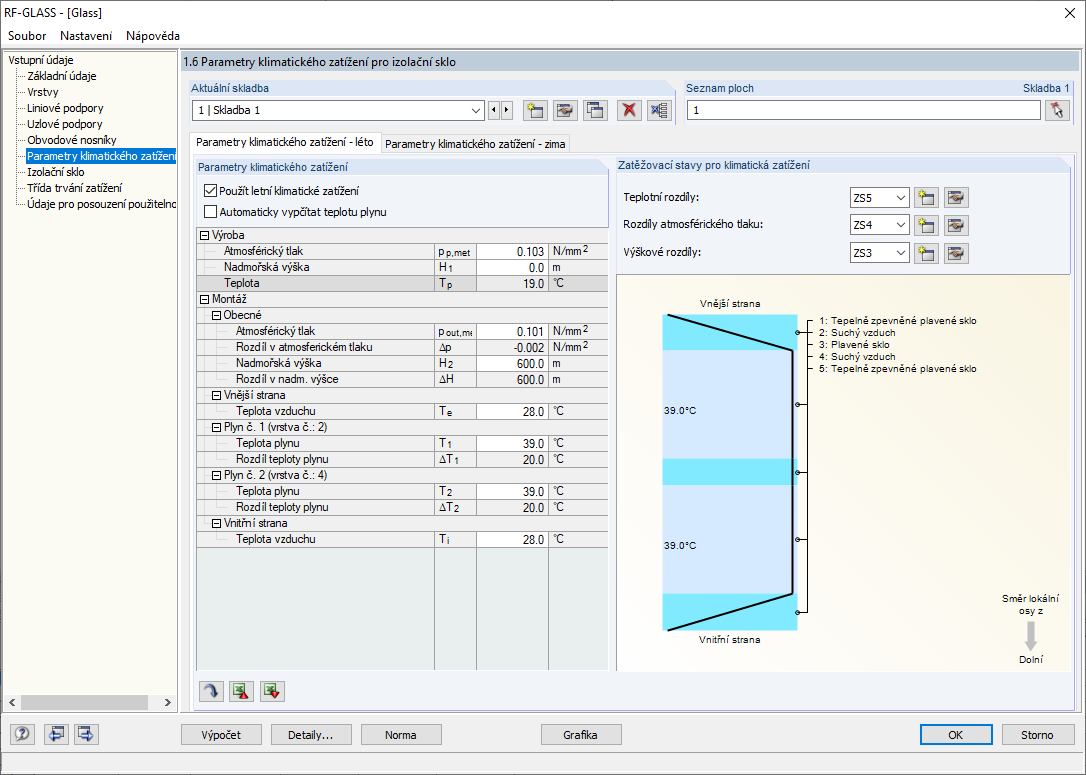Open the Soubor menu
The image size is (1086, 775).
click(27, 36)
